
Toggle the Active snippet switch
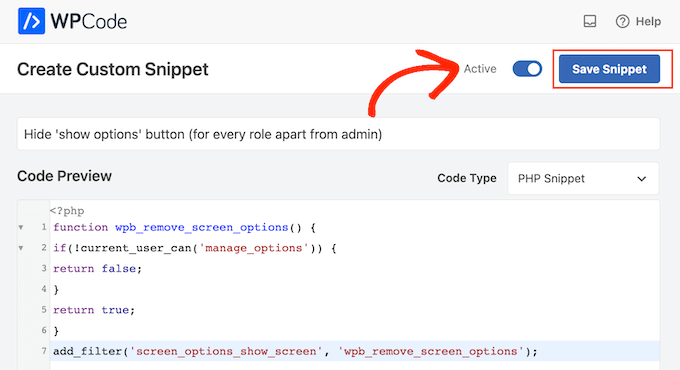pyautogui.click(x=527, y=69)
